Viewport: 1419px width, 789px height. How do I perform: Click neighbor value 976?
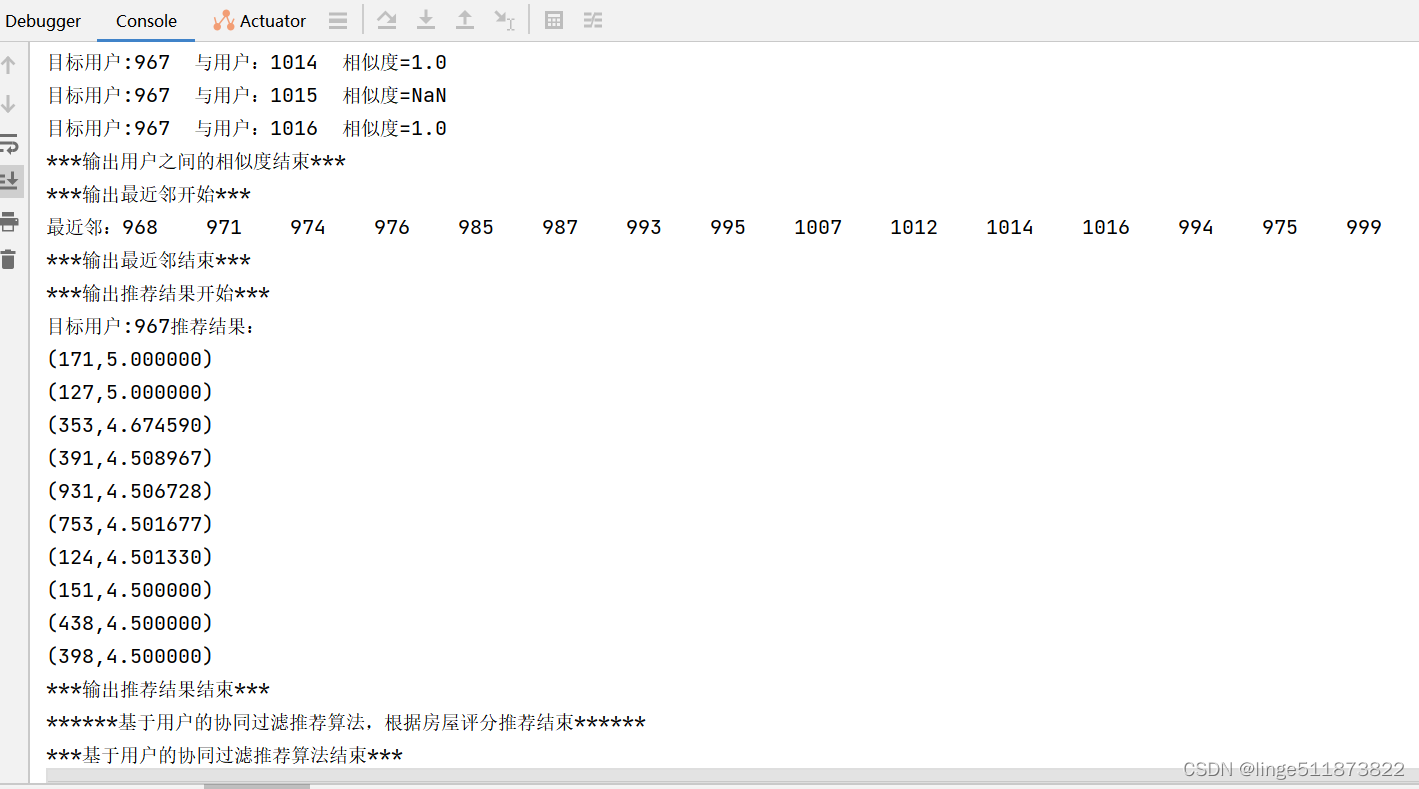[392, 228]
